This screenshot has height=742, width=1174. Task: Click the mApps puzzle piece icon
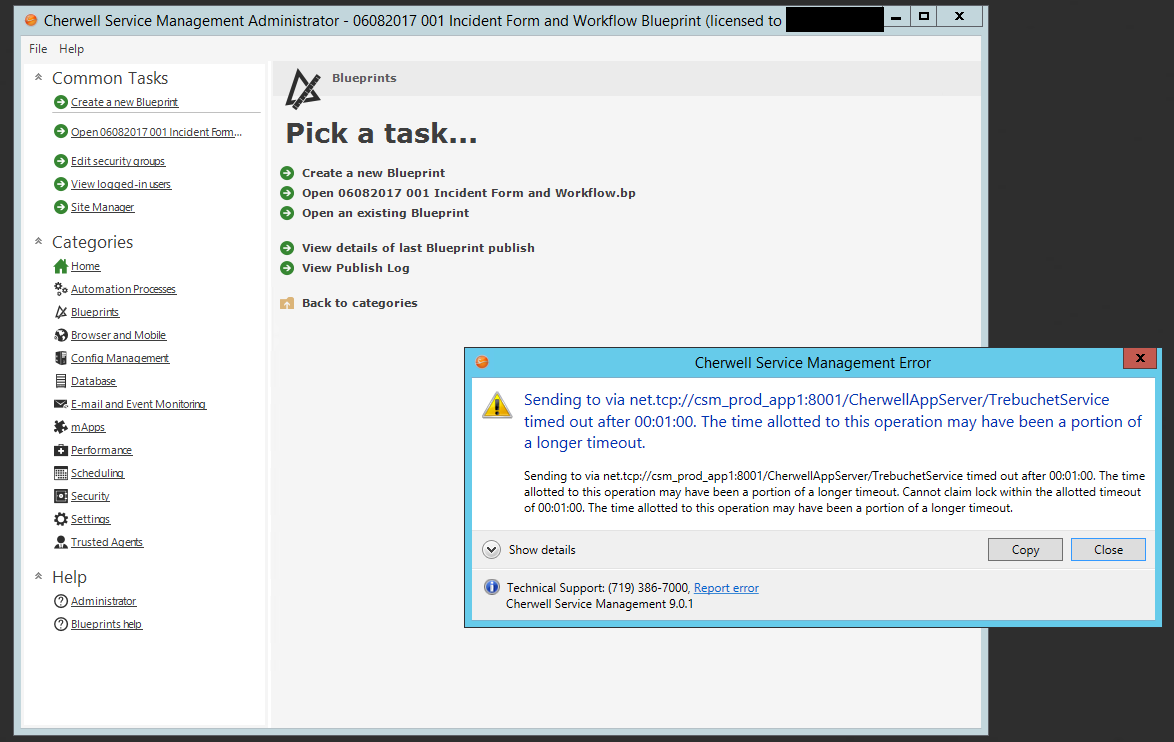click(x=61, y=427)
